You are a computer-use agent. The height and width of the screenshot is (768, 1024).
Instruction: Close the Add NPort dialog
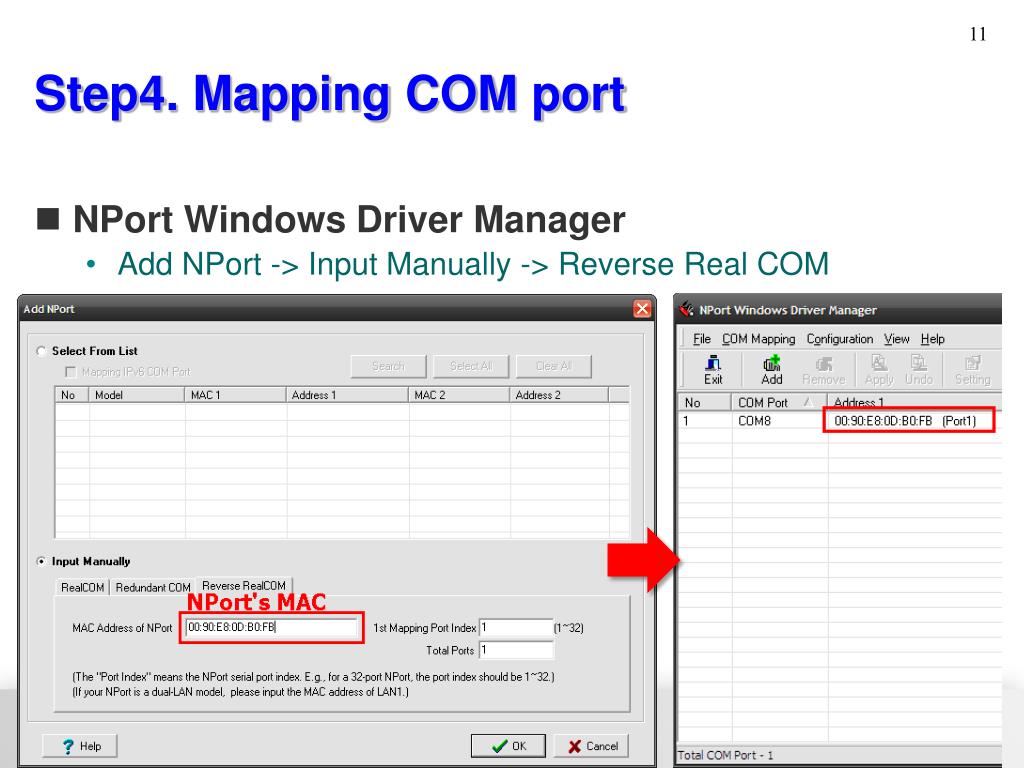[642, 309]
